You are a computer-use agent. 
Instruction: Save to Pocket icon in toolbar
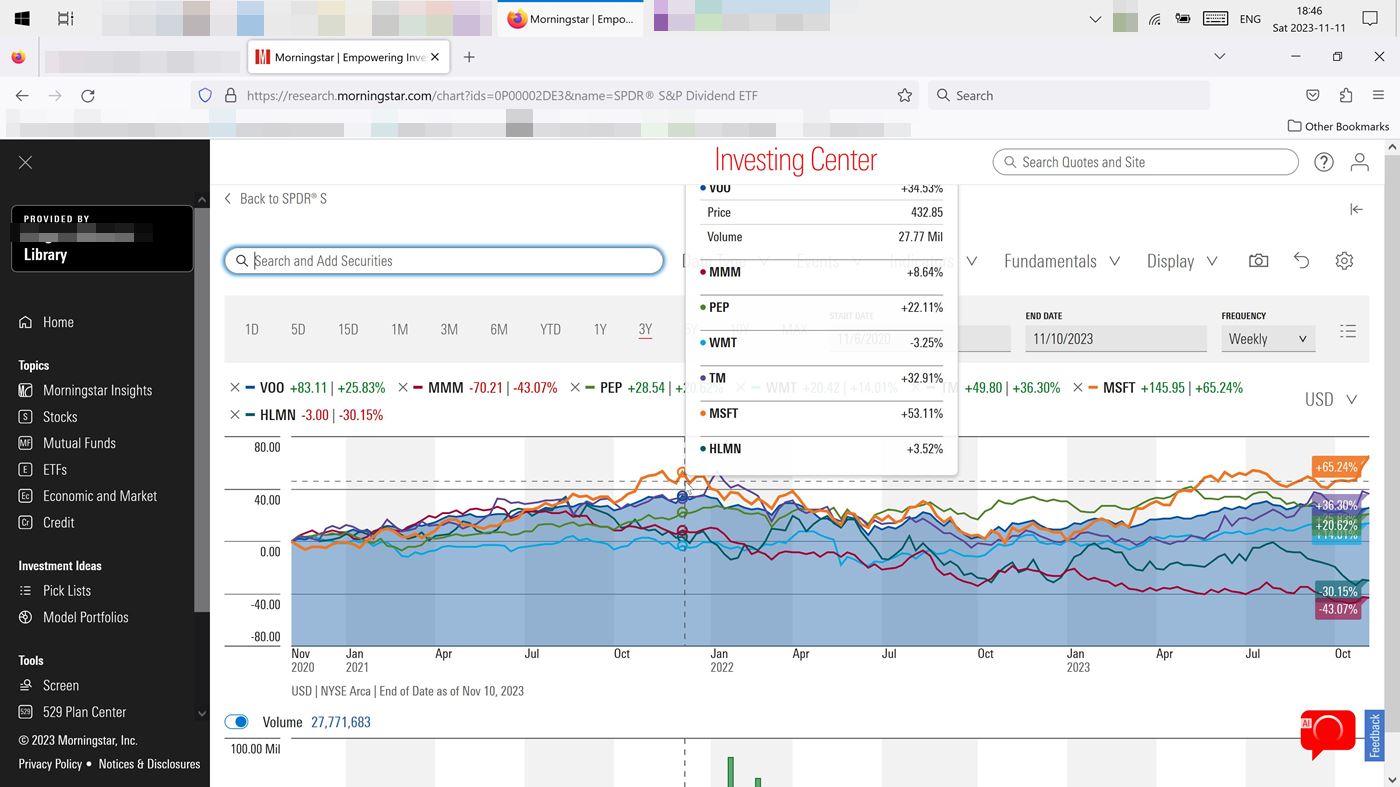pyautogui.click(x=1313, y=96)
